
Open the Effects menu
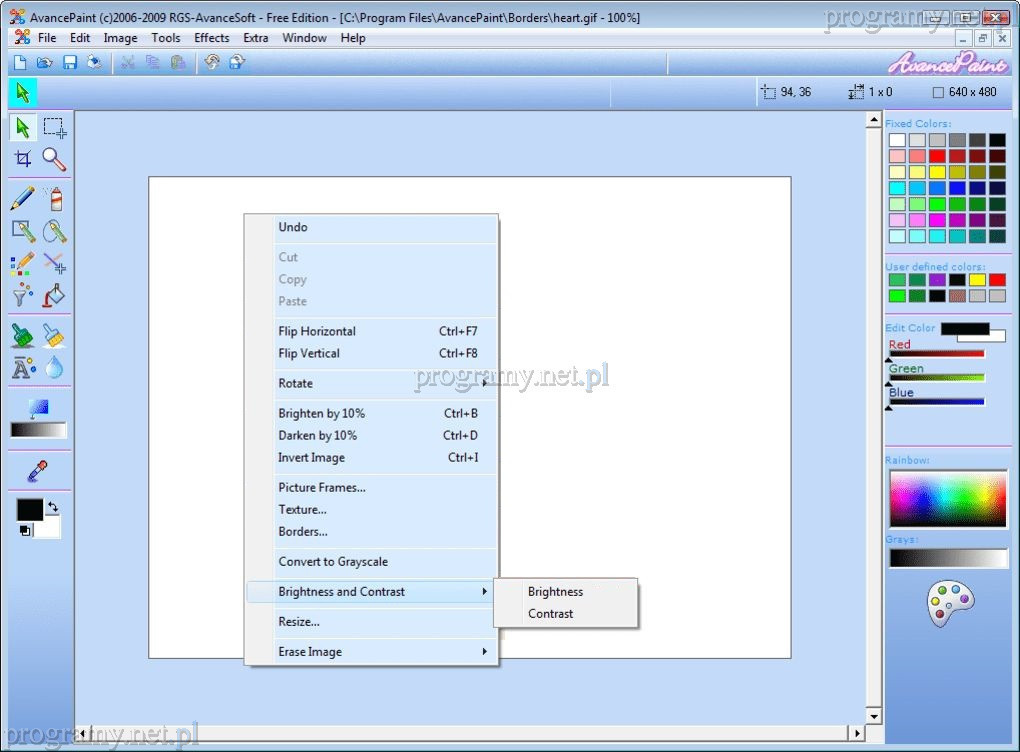[211, 38]
